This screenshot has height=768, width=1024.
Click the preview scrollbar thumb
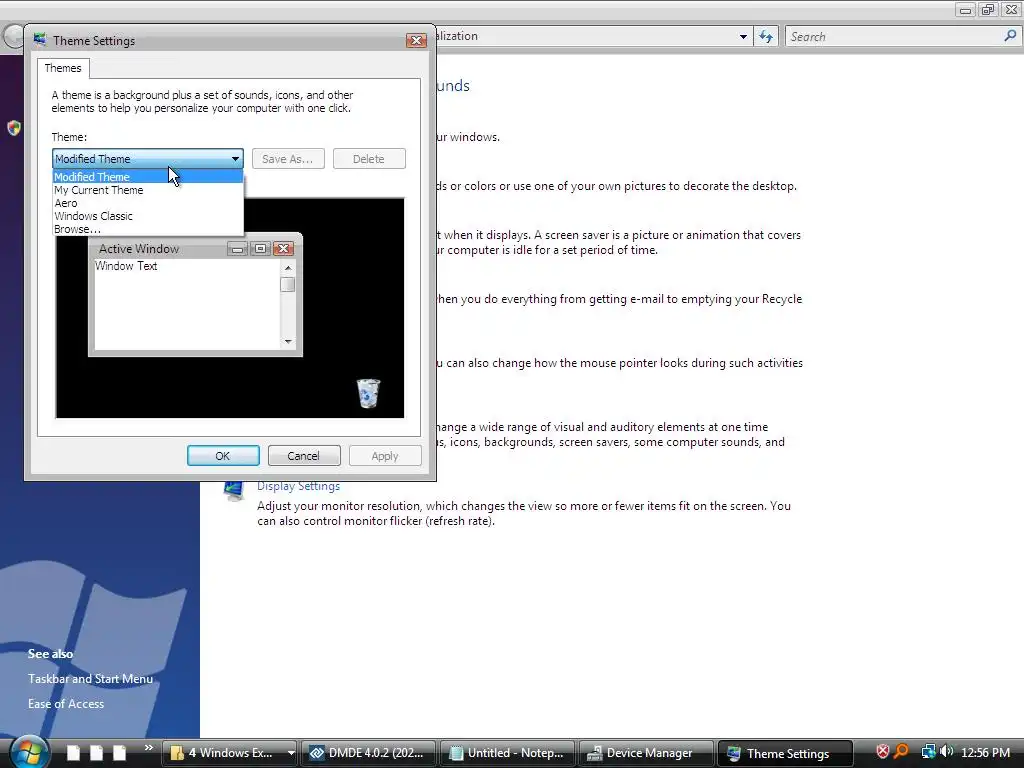(x=288, y=285)
